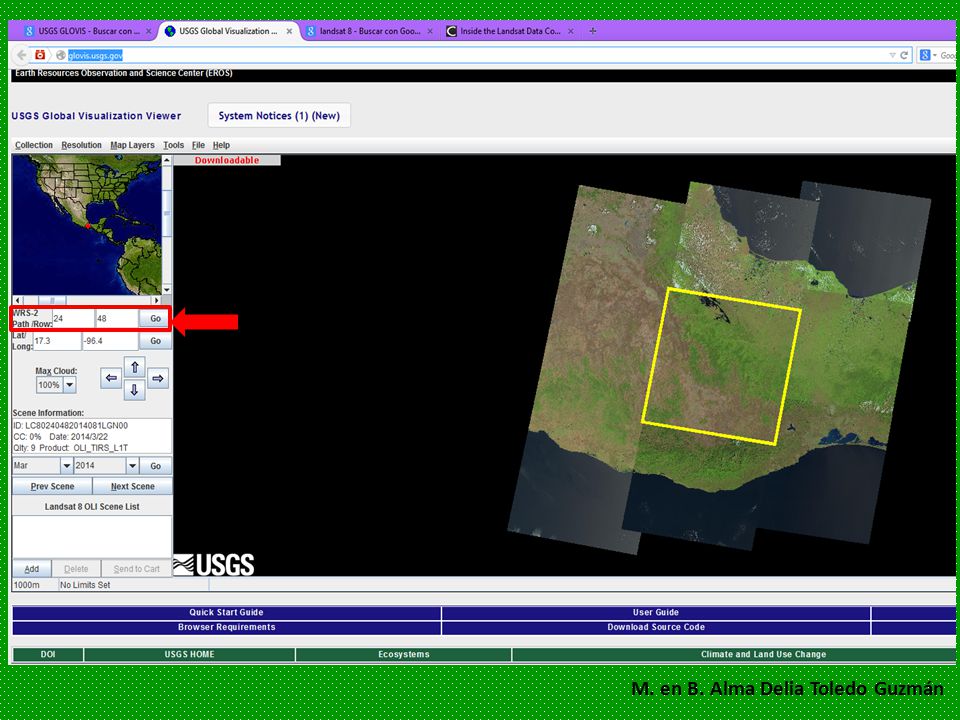Click the locator map of the Americas

pyautogui.click(x=86, y=225)
